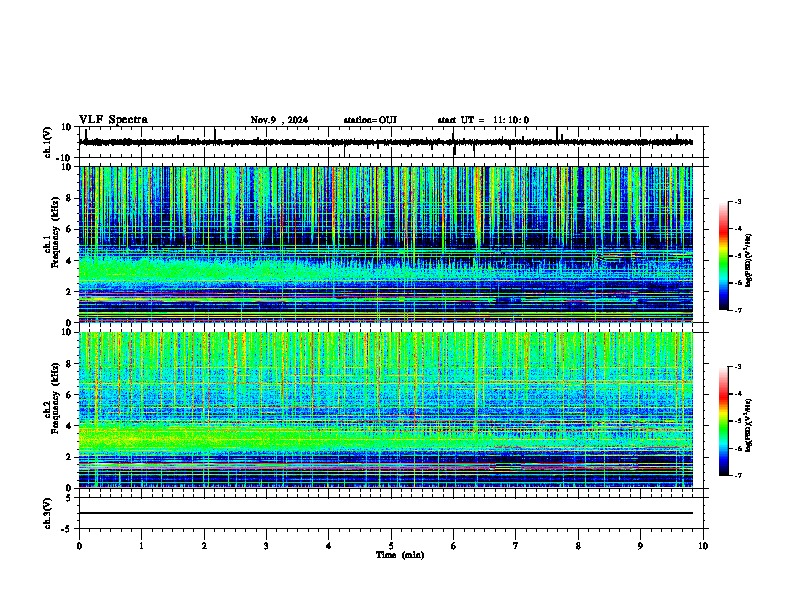Click the "start UT = 11:10:0" header text

[483, 120]
